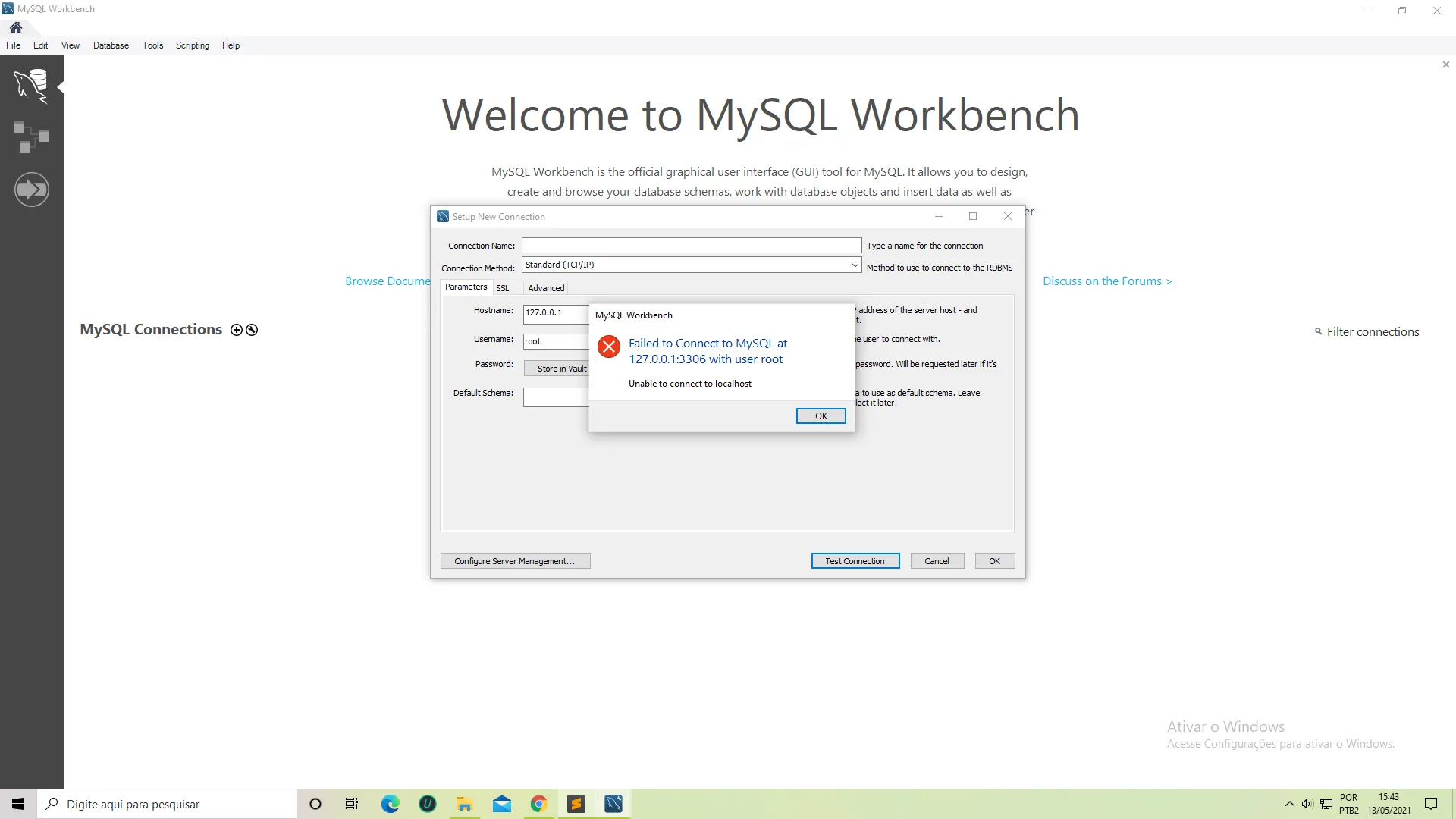Viewport: 1456px width, 819px height.
Task: Dismiss error dialog with OK button
Action: (x=821, y=416)
